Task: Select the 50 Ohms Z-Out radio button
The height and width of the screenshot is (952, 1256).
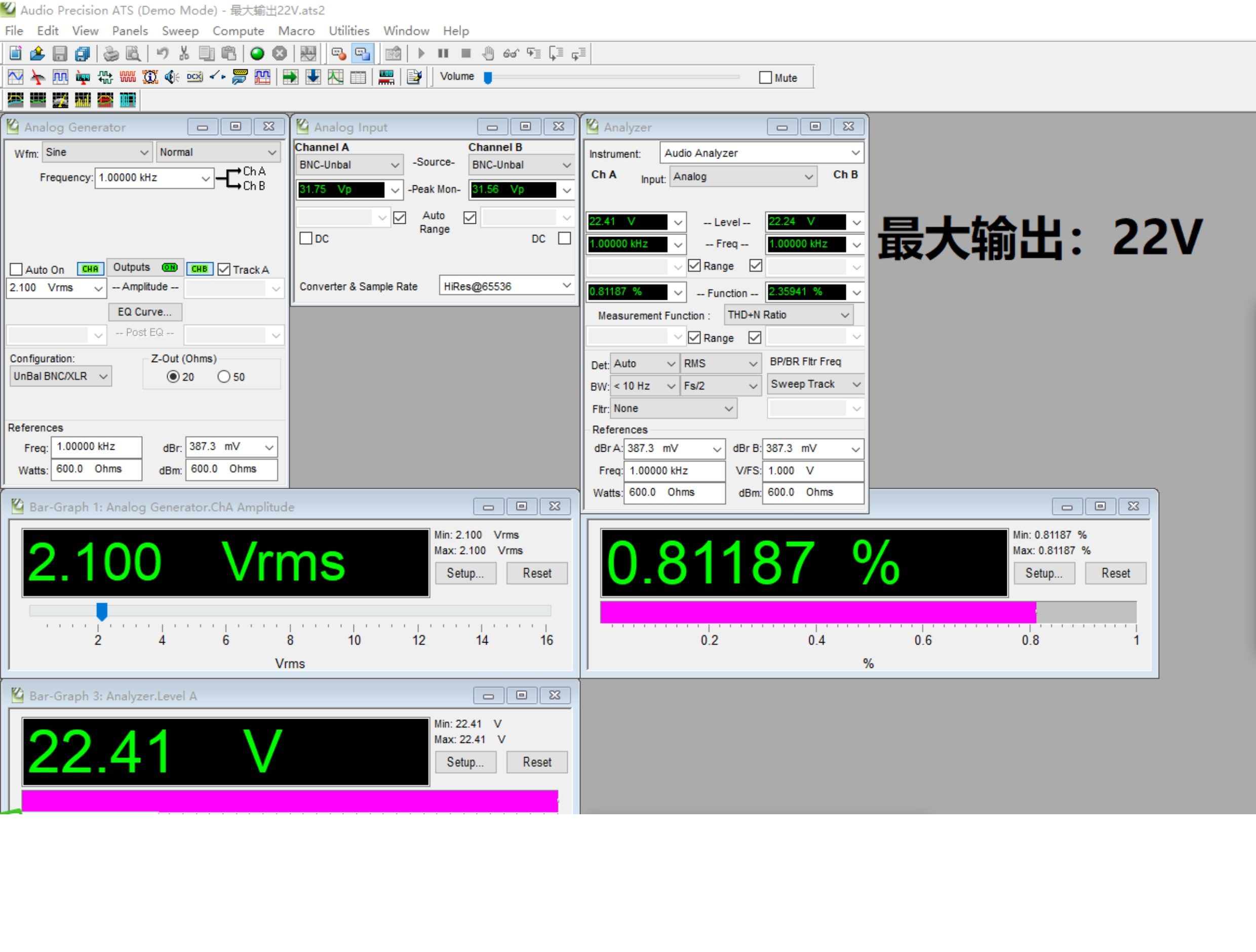Action: 224,377
